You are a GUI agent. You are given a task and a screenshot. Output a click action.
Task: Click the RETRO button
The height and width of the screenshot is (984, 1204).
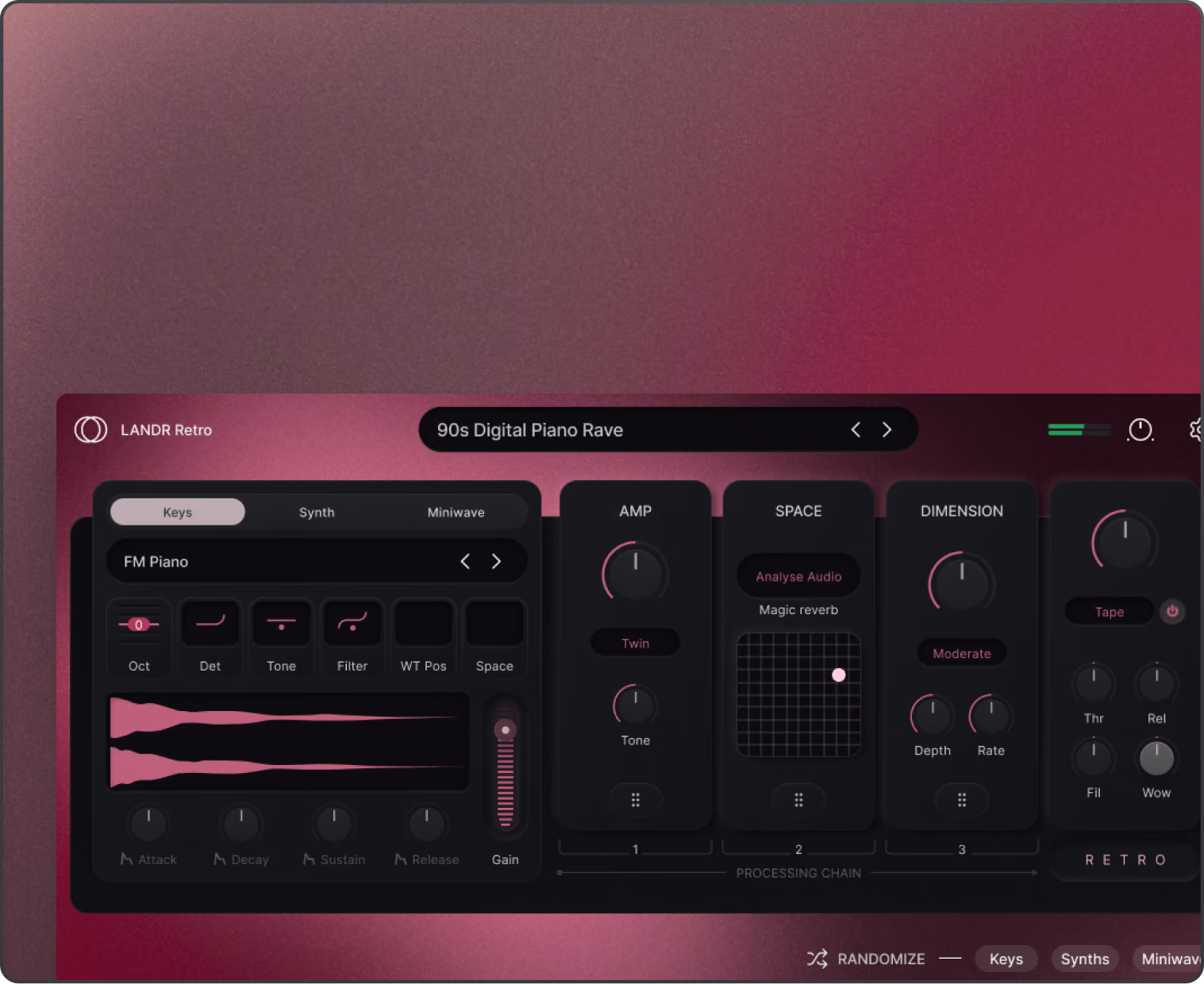[1125, 859]
